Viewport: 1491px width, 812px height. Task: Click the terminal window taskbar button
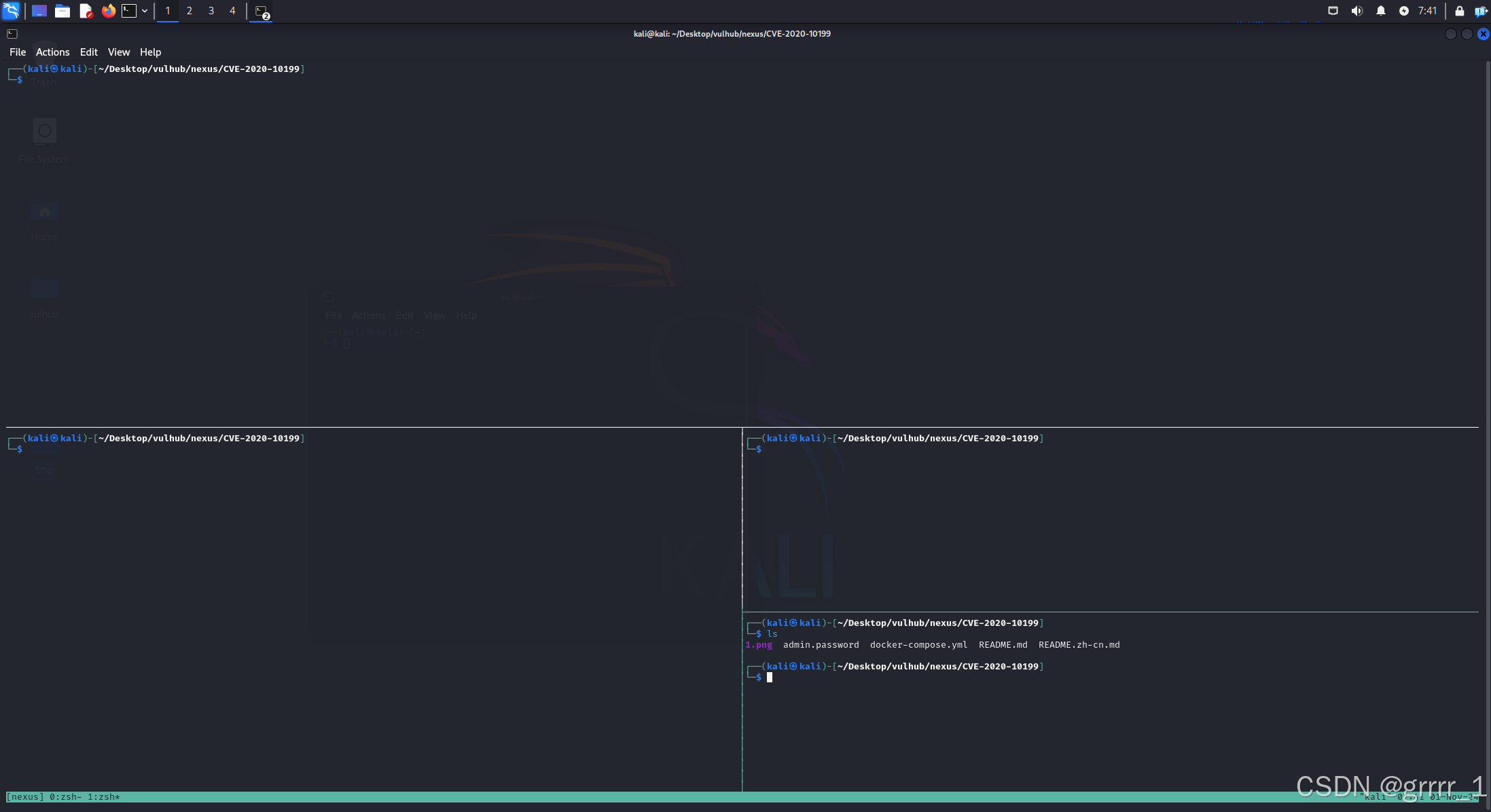pos(262,12)
